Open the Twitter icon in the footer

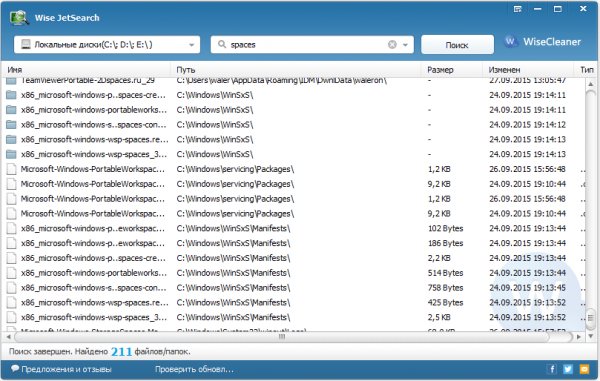click(568, 369)
